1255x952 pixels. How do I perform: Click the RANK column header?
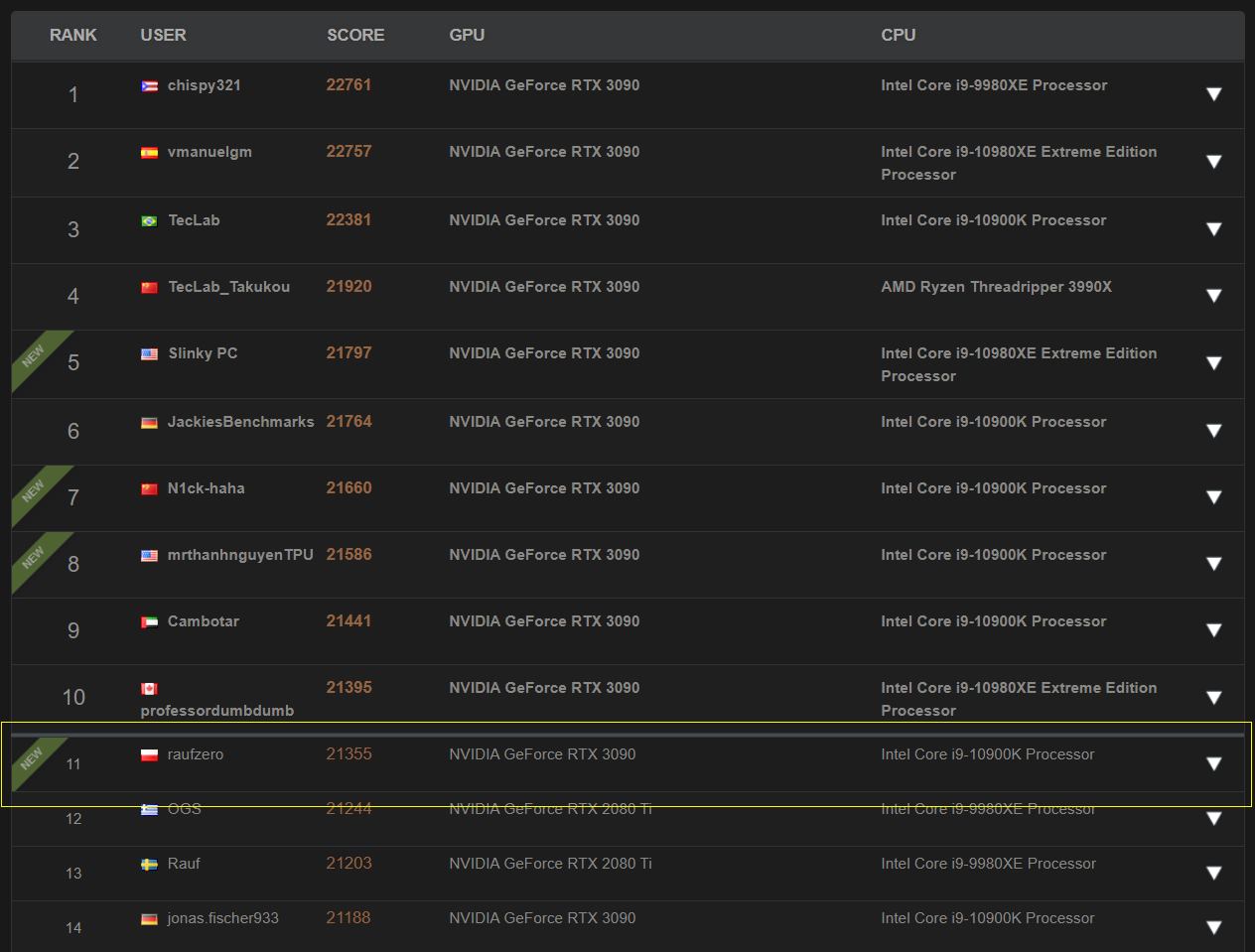[73, 35]
